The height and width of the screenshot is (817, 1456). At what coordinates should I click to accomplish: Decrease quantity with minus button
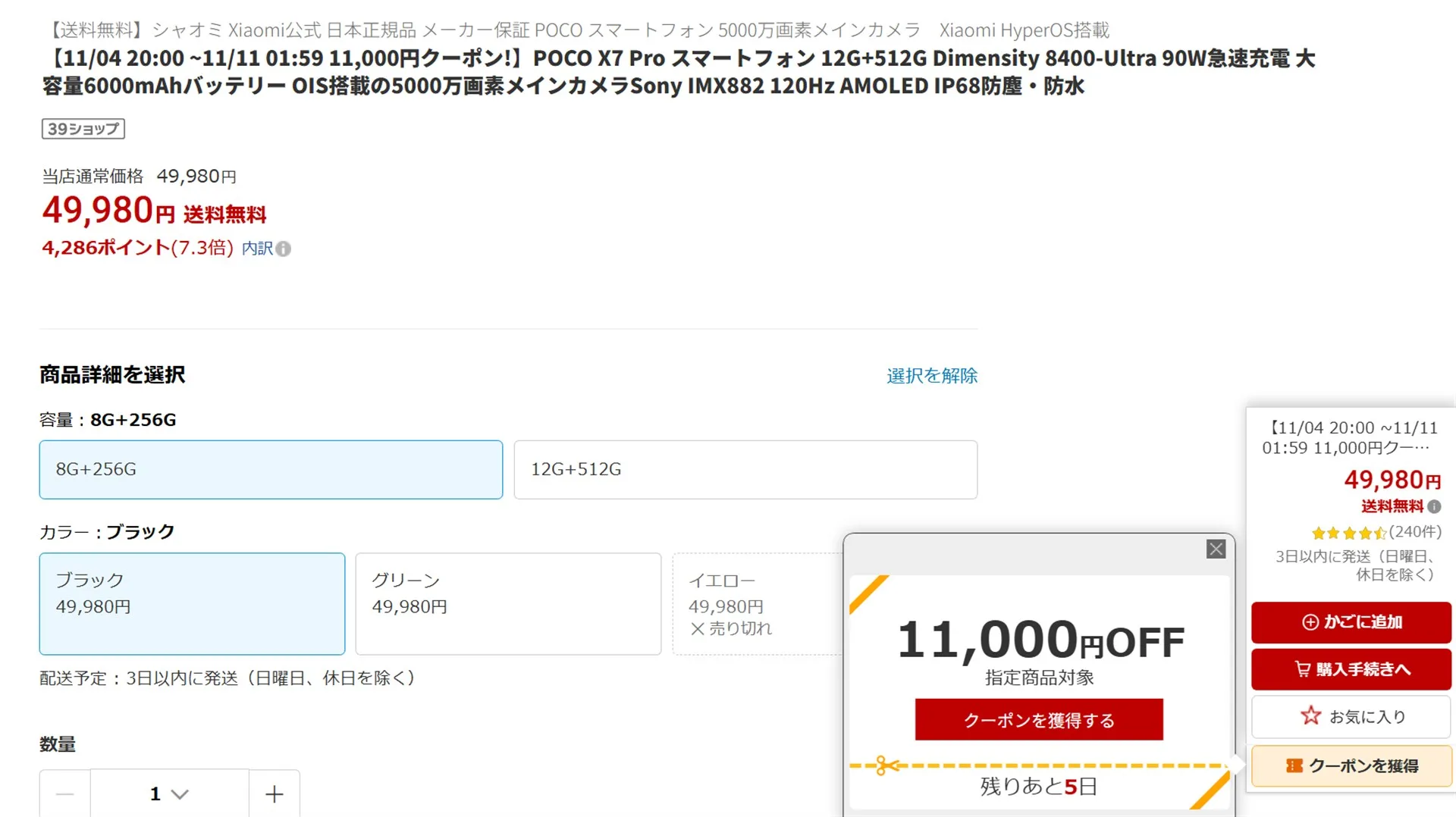click(65, 794)
